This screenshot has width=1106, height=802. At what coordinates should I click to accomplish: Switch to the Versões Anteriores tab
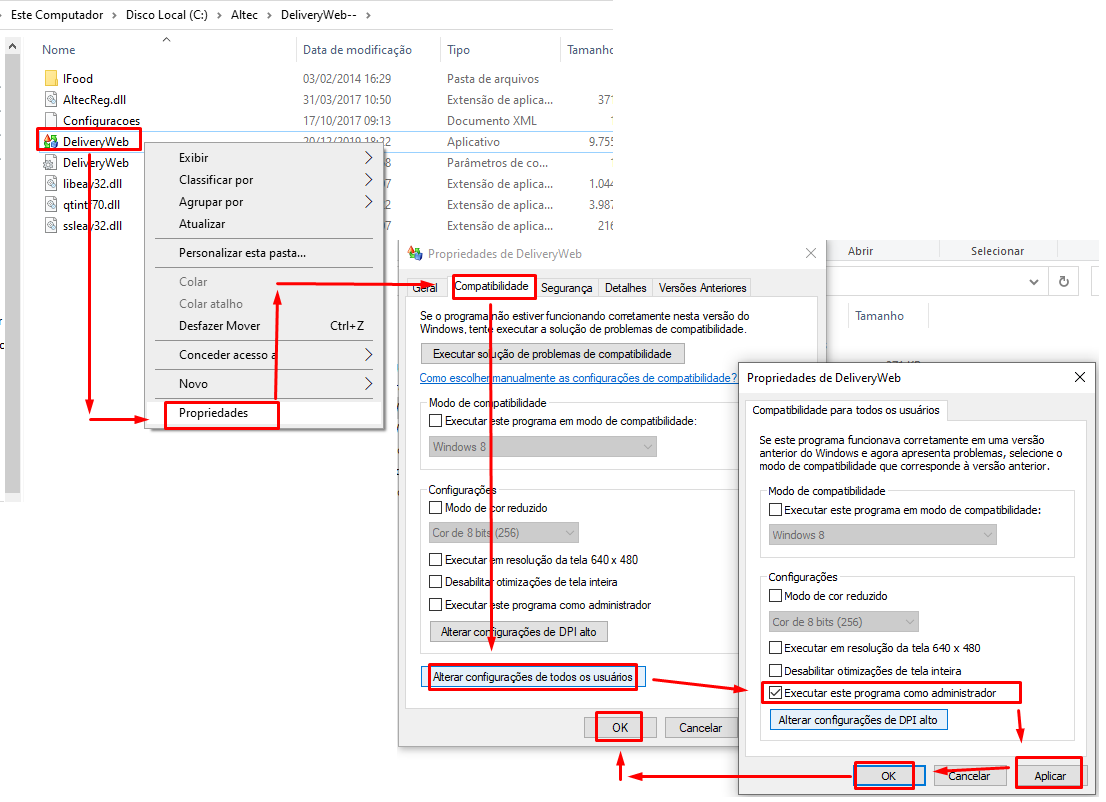click(703, 288)
